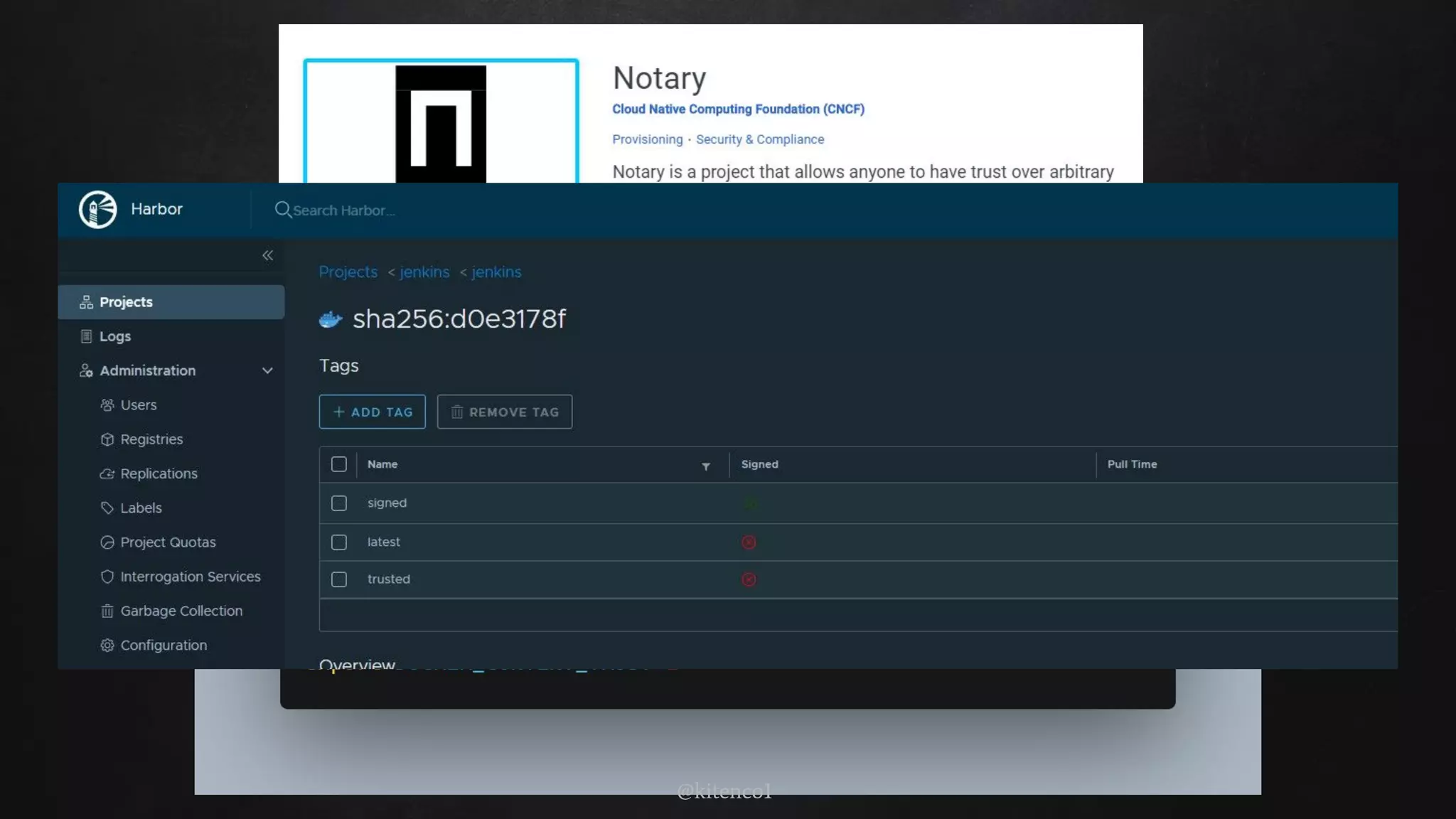
Task: Click the Notary logo image
Action: (x=441, y=122)
